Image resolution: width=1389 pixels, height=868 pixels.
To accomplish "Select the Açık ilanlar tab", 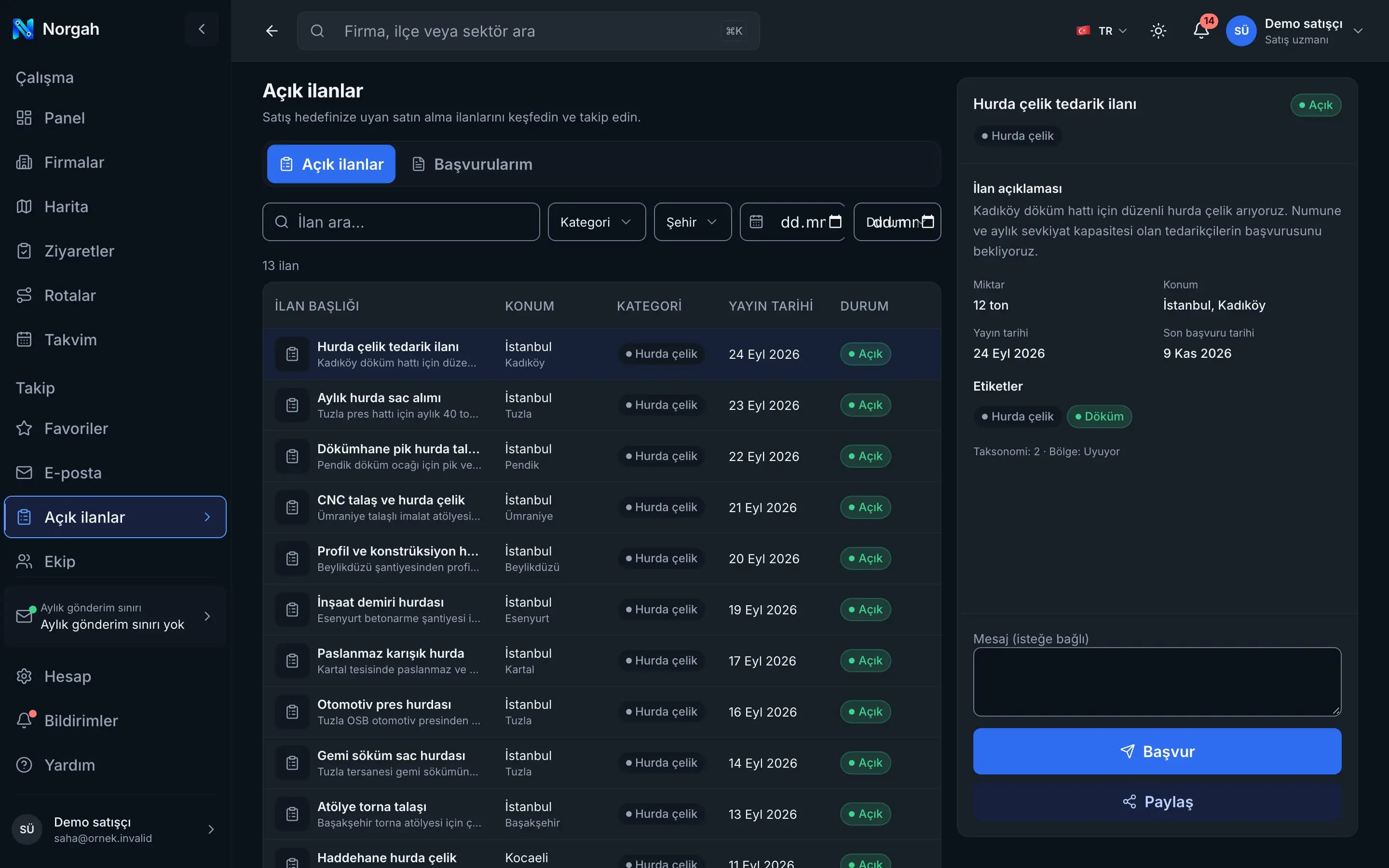I will coord(331,164).
